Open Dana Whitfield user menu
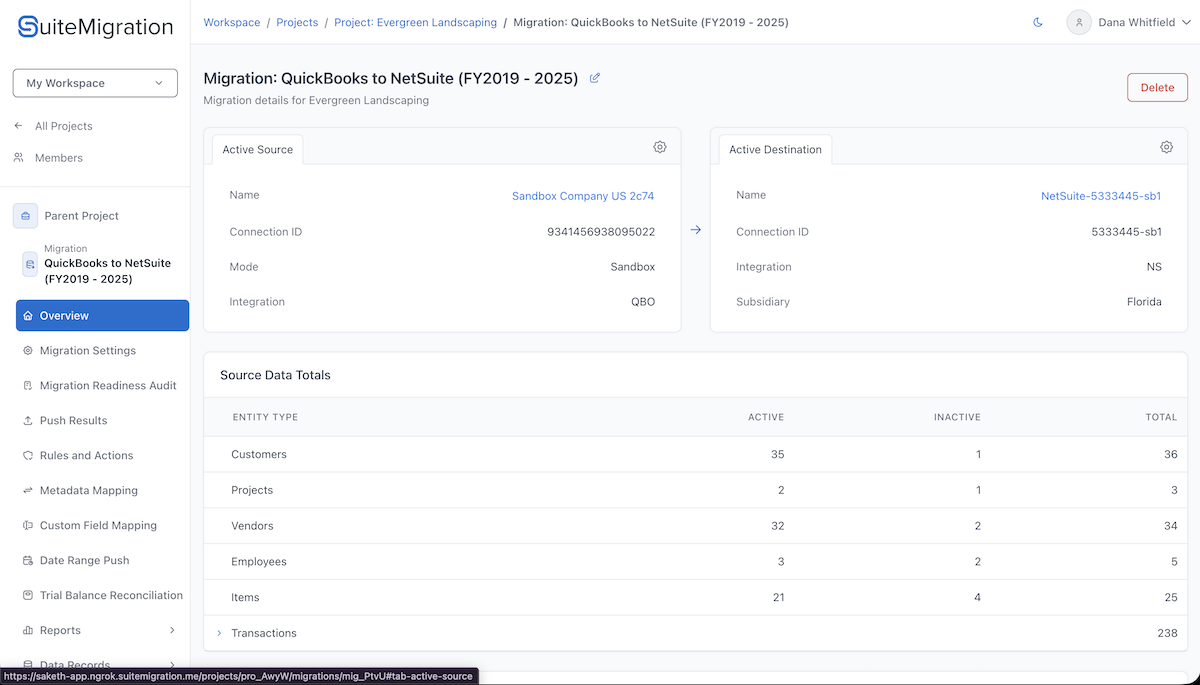Viewport: 1200px width, 685px height. point(1128,22)
